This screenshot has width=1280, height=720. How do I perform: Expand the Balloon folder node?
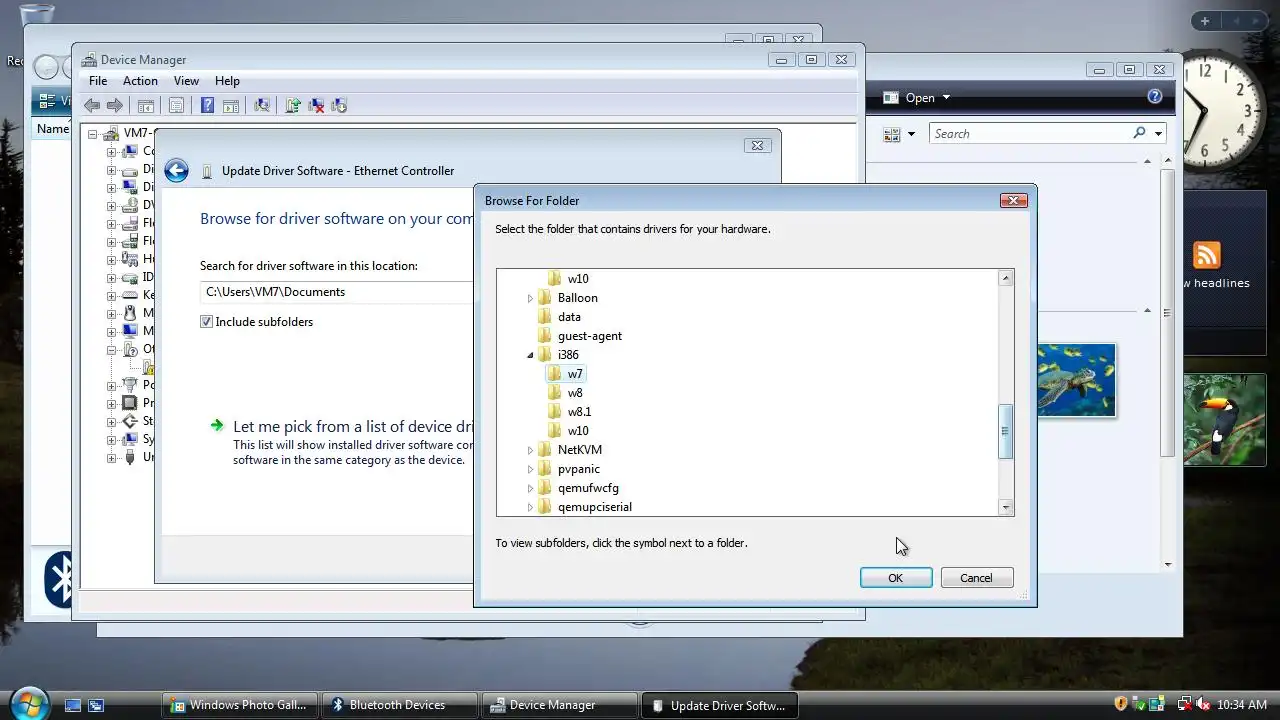pyautogui.click(x=530, y=298)
